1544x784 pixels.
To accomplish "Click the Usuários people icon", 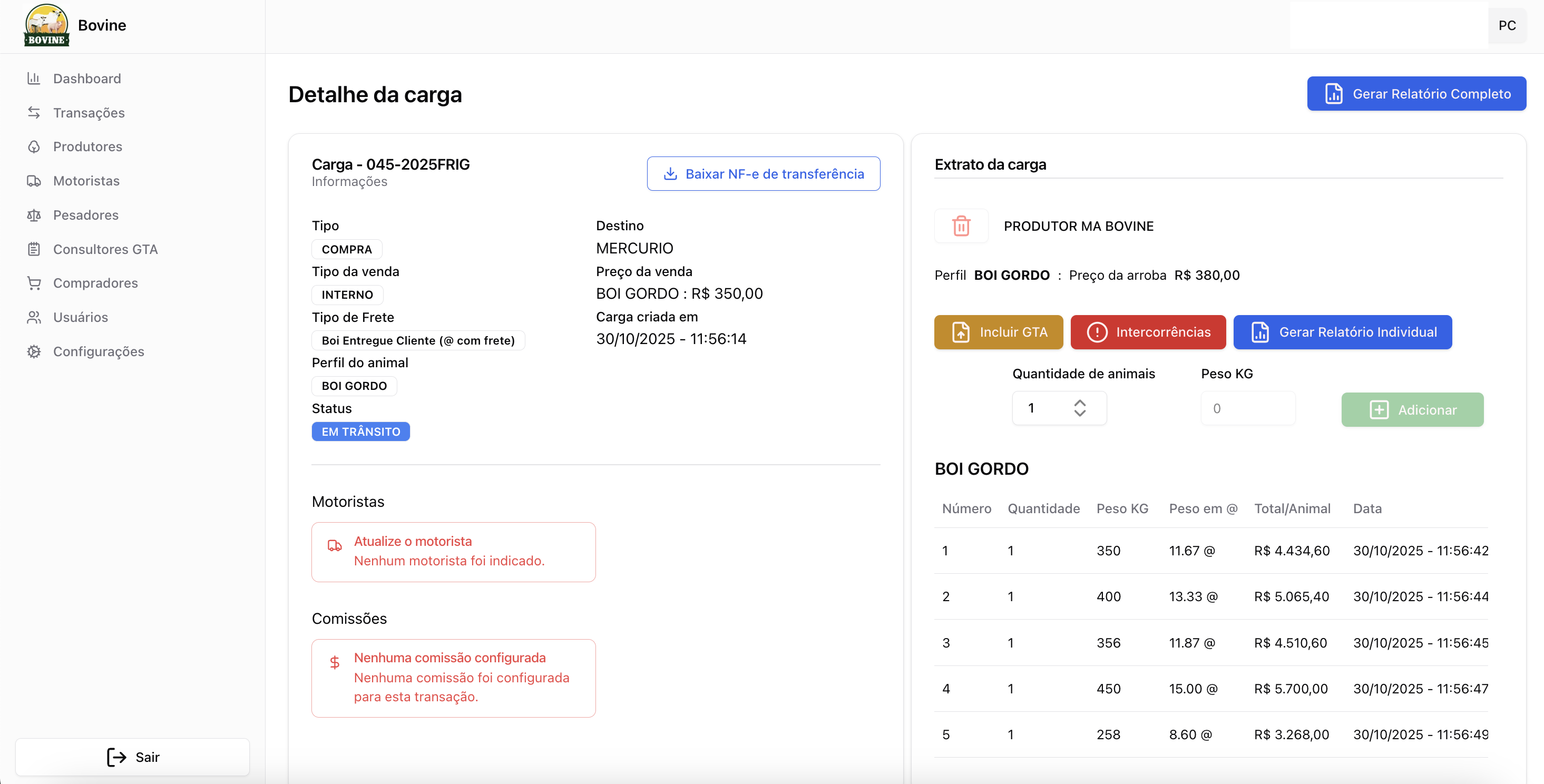I will [x=34, y=317].
